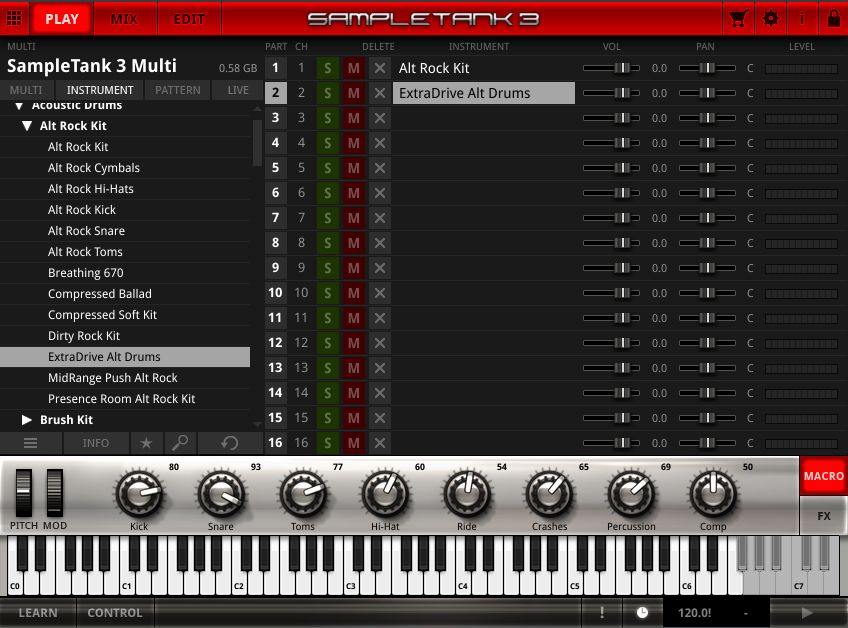Mute part 1

tap(353, 68)
